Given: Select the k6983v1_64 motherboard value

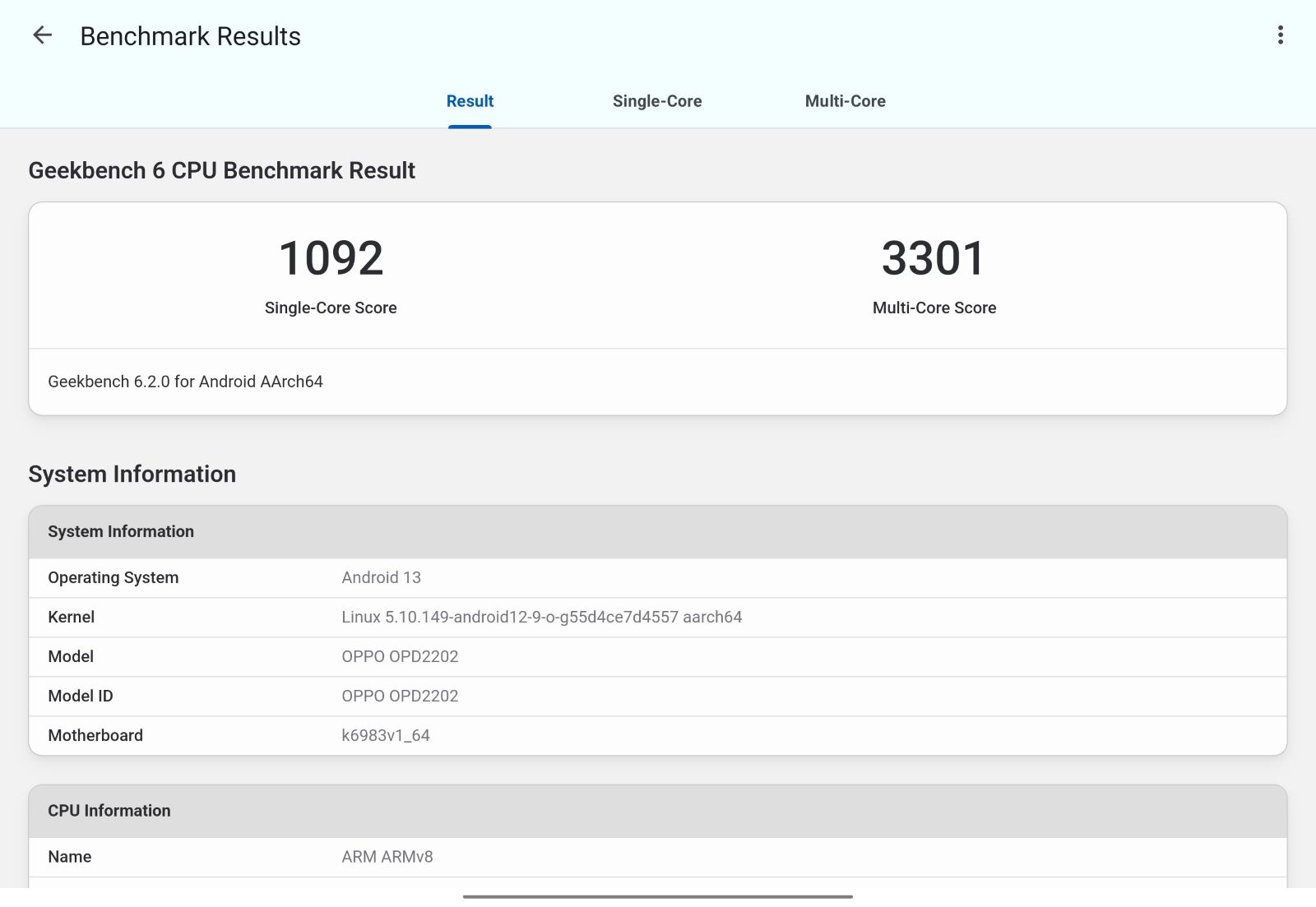Looking at the screenshot, I should tap(386, 735).
